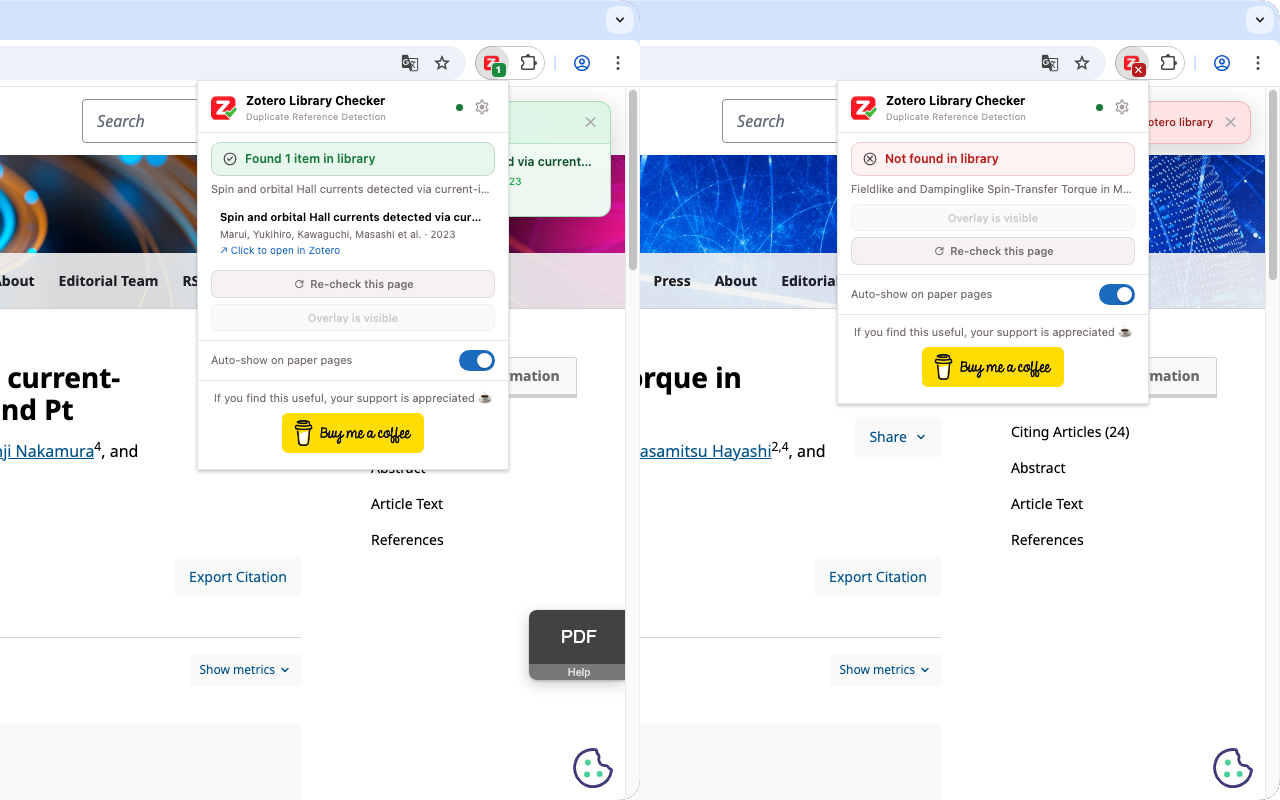1280x800 pixels.
Task: Open settings gear in right Zotero popup
Action: coord(1122,107)
